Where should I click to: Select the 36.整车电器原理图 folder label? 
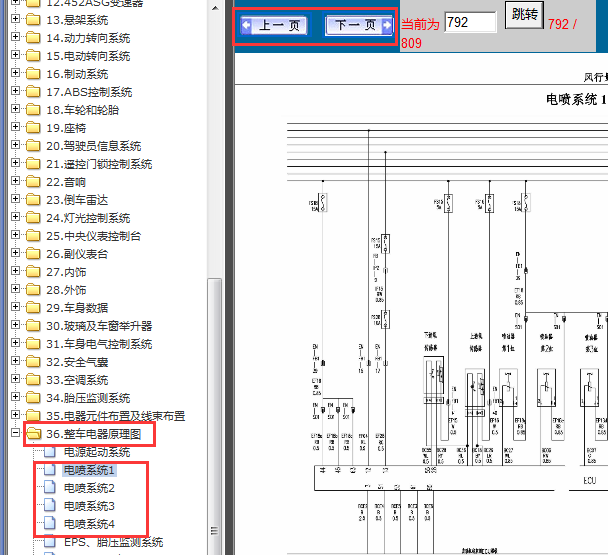[94, 434]
